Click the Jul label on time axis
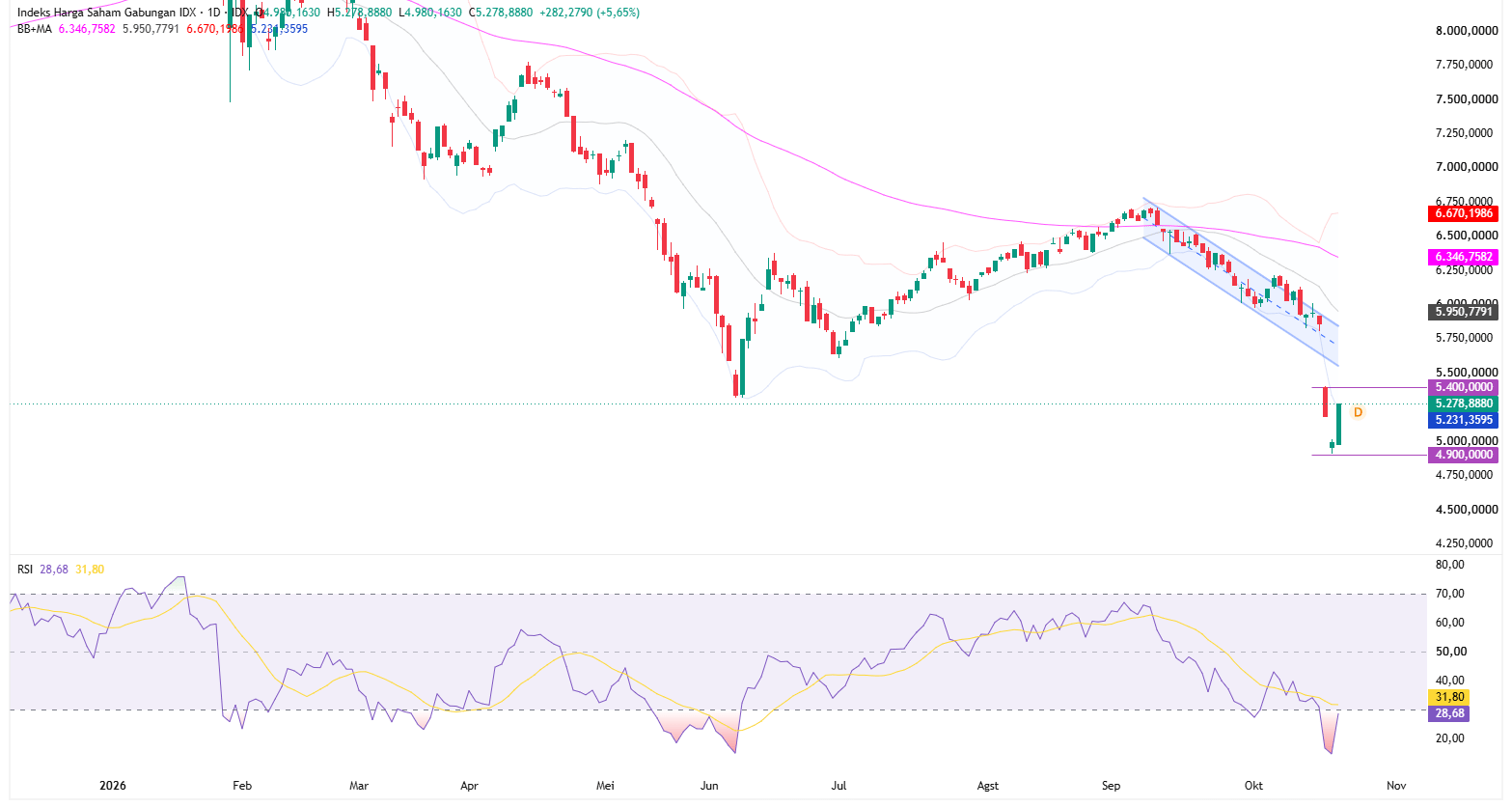1512x807 pixels. point(838,786)
